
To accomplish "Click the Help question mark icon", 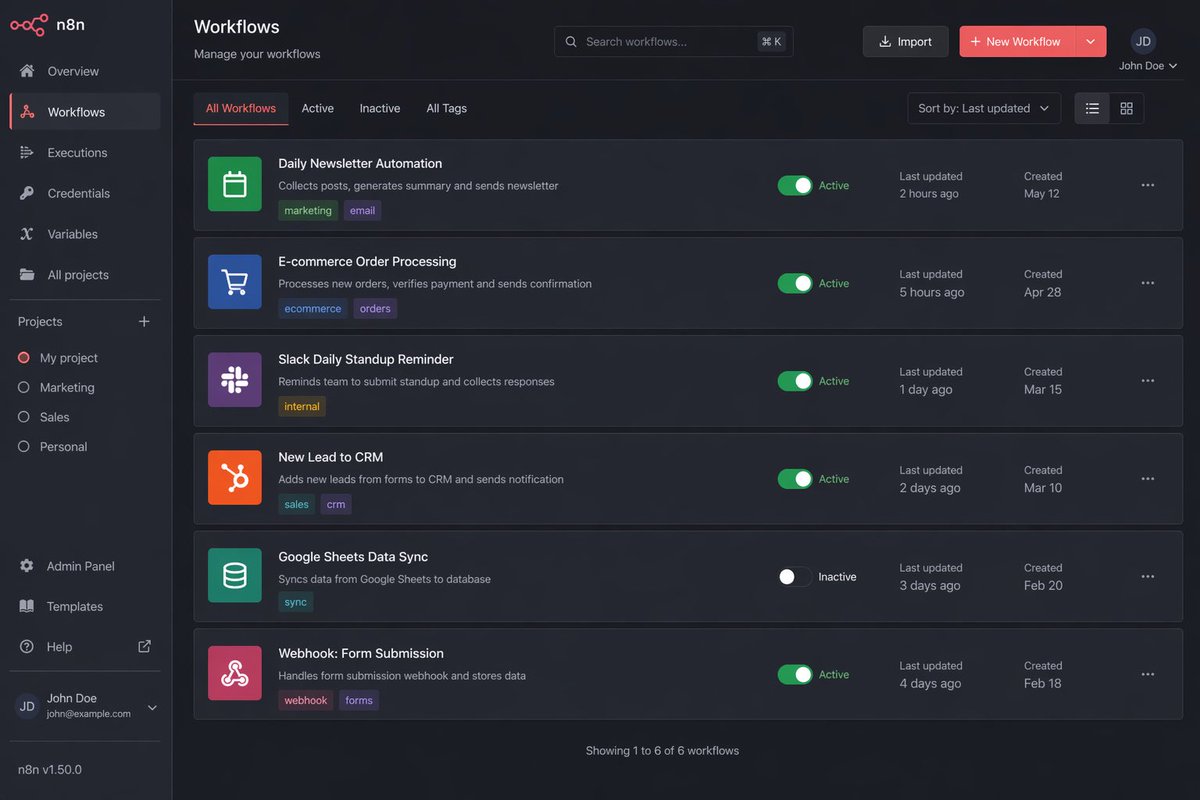I will tap(27, 647).
